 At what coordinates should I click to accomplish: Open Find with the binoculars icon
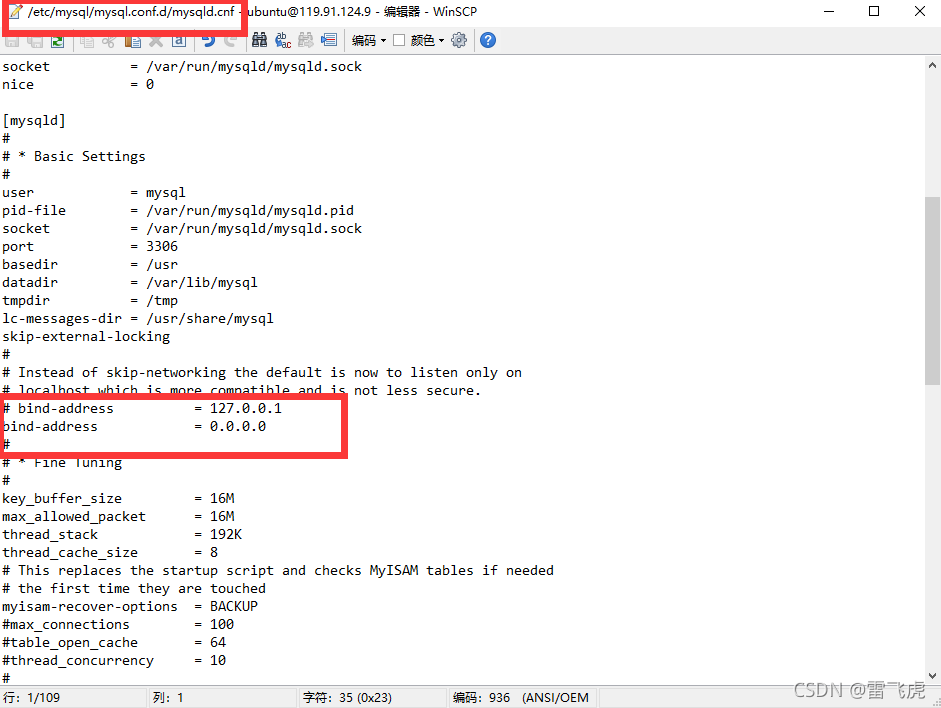tap(262, 40)
